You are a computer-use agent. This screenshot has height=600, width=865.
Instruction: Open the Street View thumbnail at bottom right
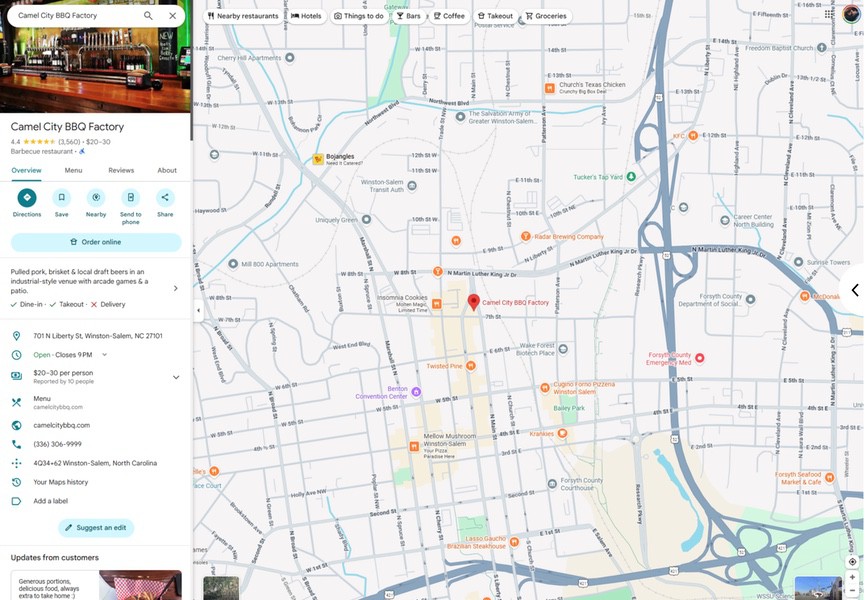point(818,588)
